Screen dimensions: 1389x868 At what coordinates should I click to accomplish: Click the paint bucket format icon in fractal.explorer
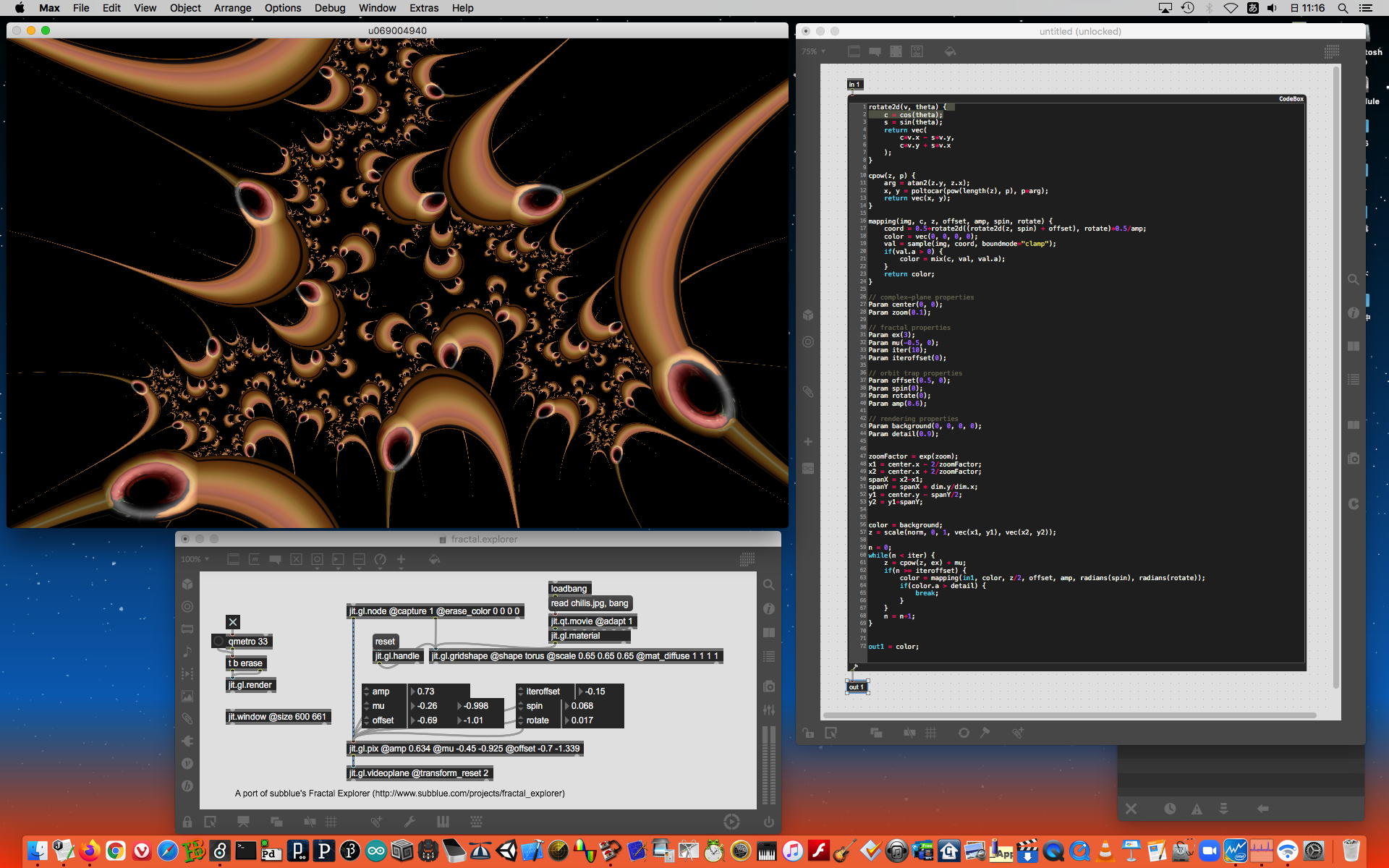[x=434, y=559]
